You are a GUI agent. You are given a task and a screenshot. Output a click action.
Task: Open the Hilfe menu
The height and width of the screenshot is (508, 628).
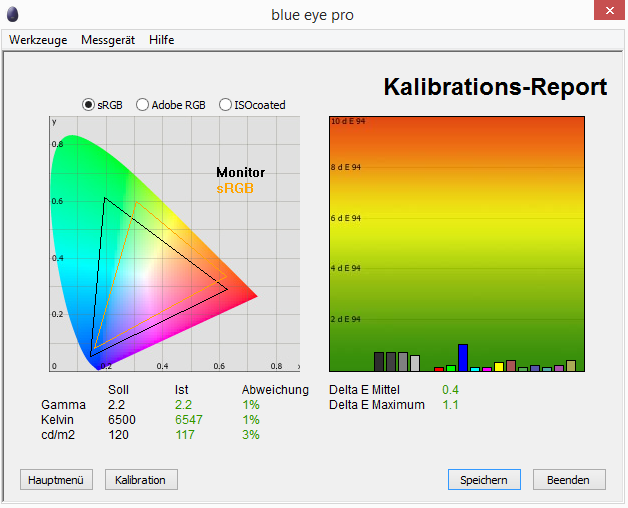161,40
